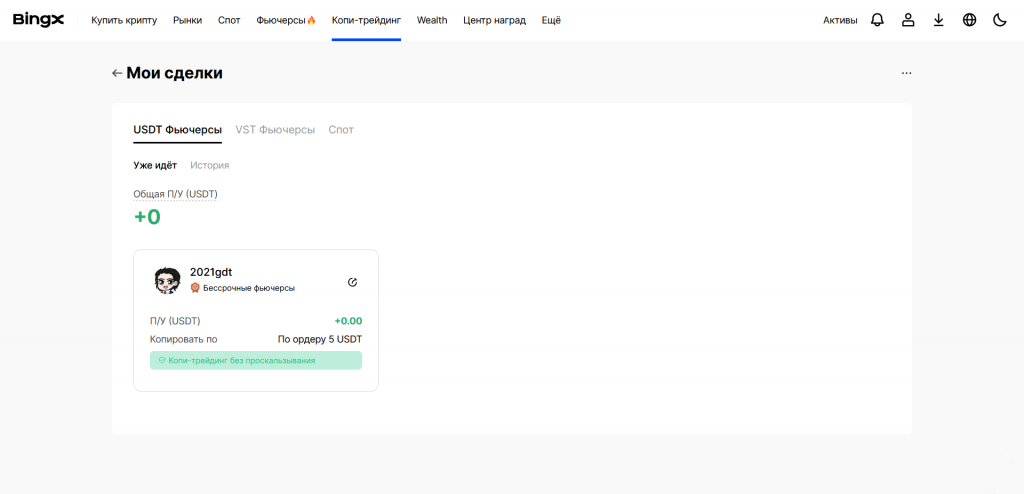Toggle dark mode moon icon
The width and height of the screenshot is (1024, 494).
(x=1000, y=20)
